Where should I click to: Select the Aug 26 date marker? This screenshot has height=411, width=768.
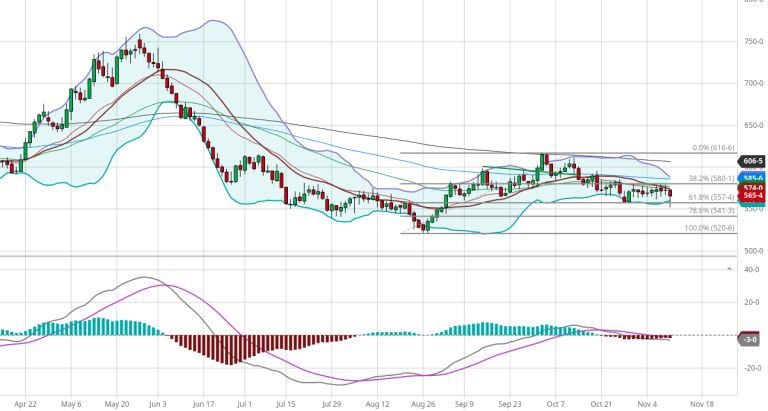(422, 405)
